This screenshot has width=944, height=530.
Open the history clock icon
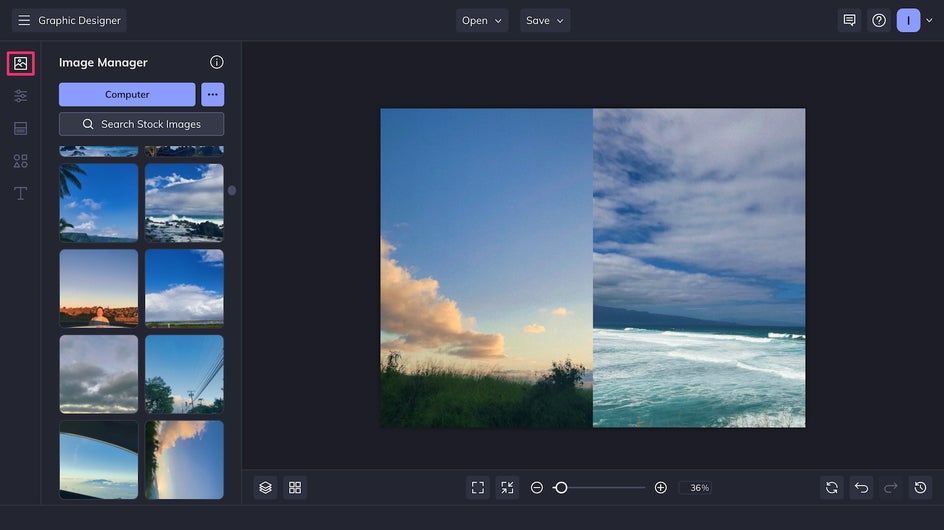(x=921, y=487)
